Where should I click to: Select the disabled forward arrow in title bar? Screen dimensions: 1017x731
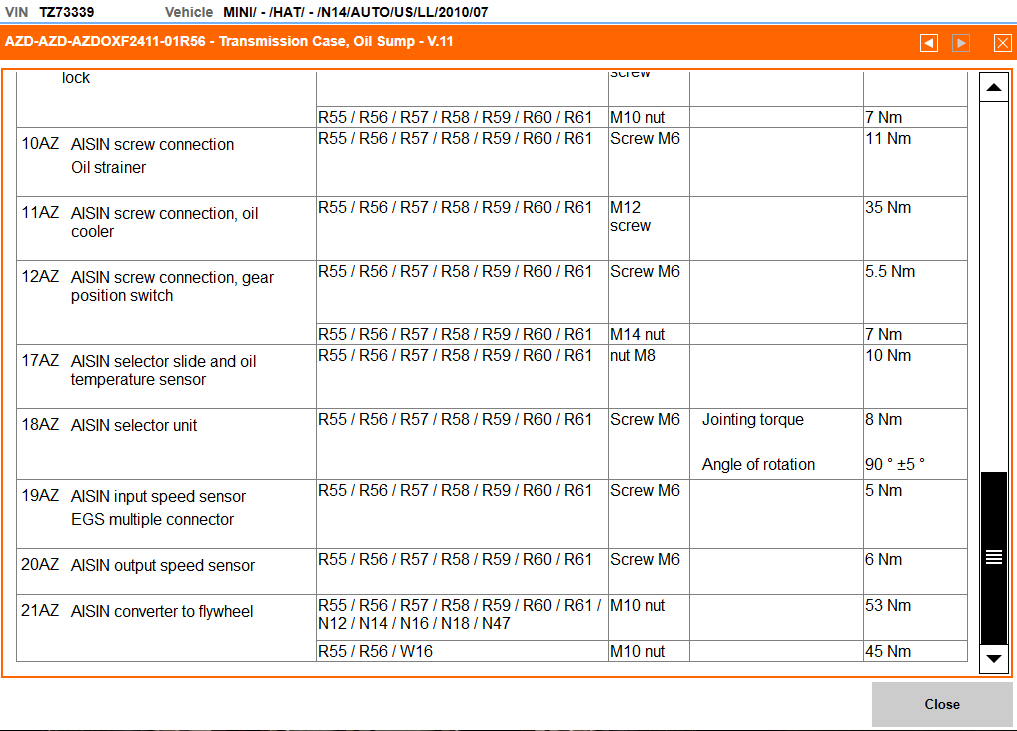961,43
